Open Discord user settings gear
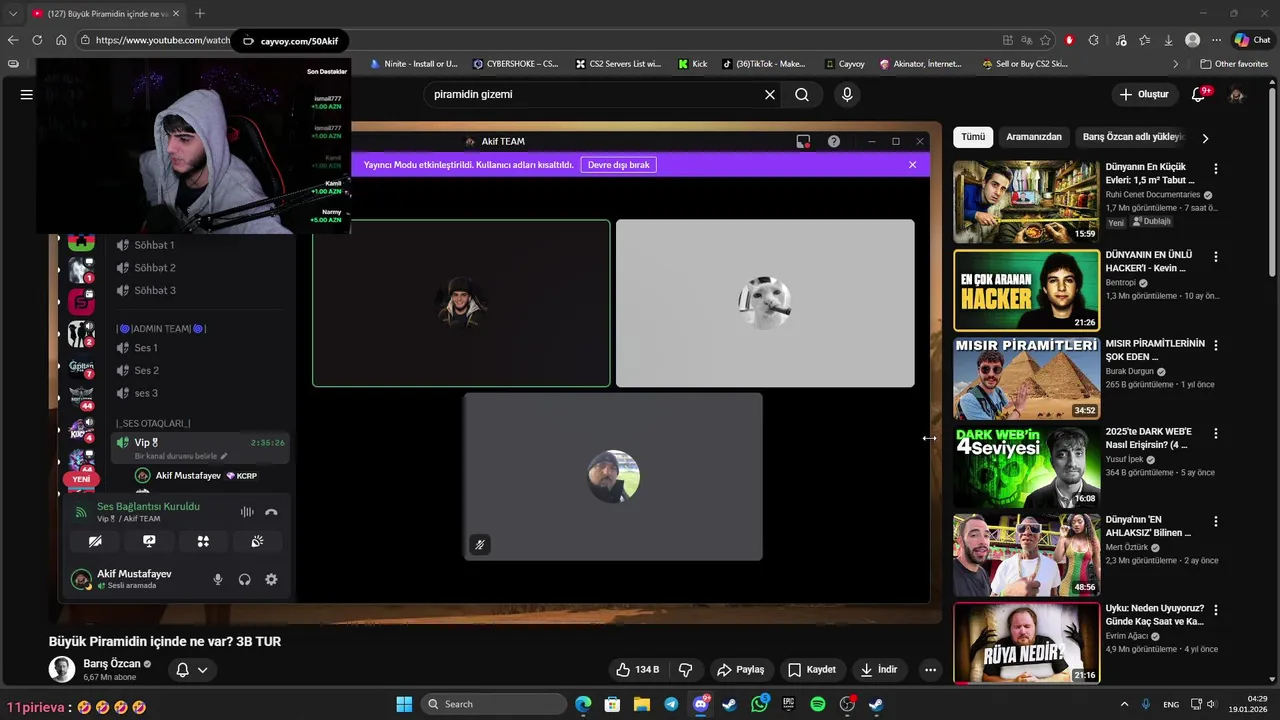The height and width of the screenshot is (720, 1280). [271, 579]
